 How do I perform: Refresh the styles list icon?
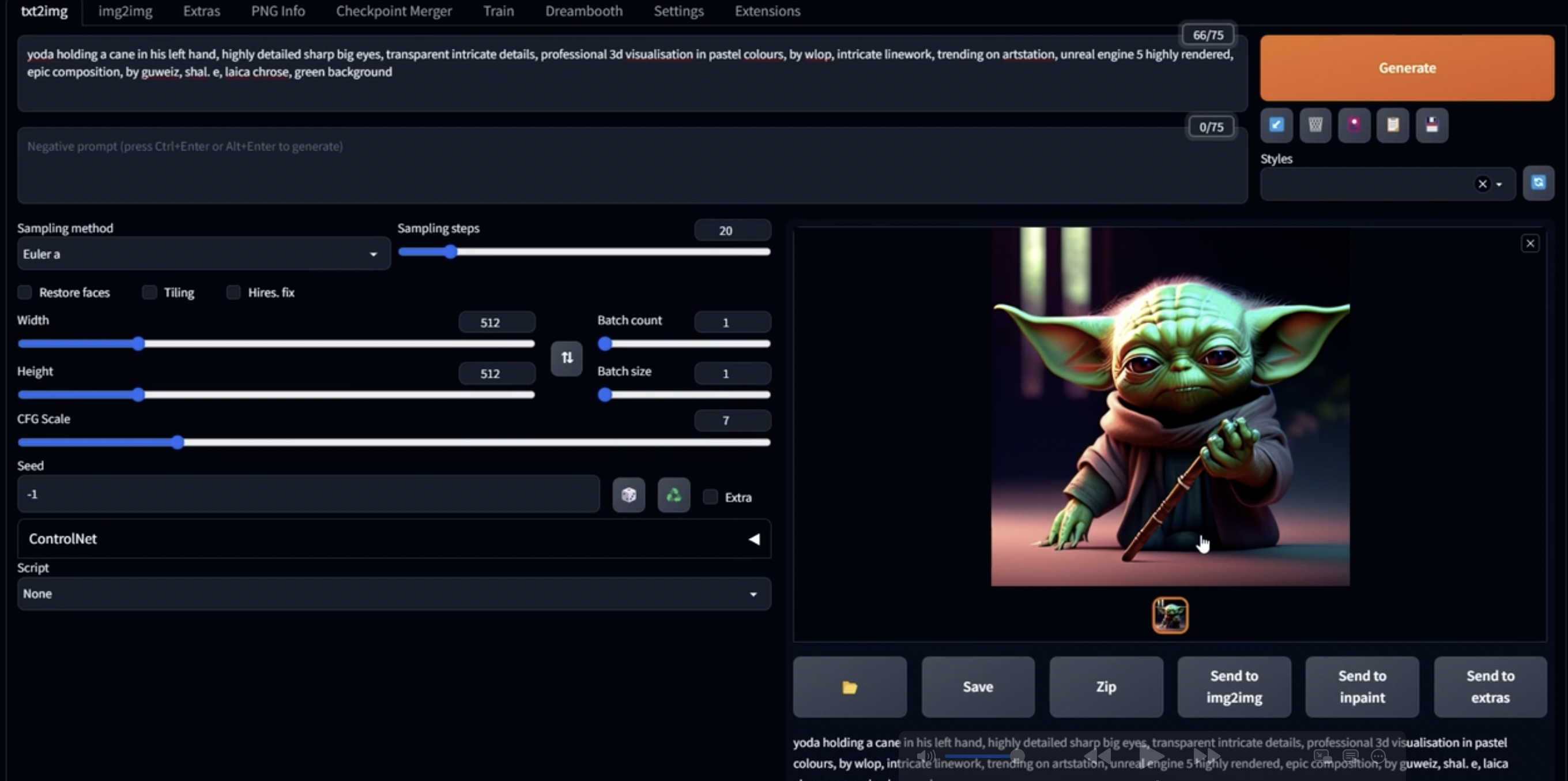[x=1538, y=183]
